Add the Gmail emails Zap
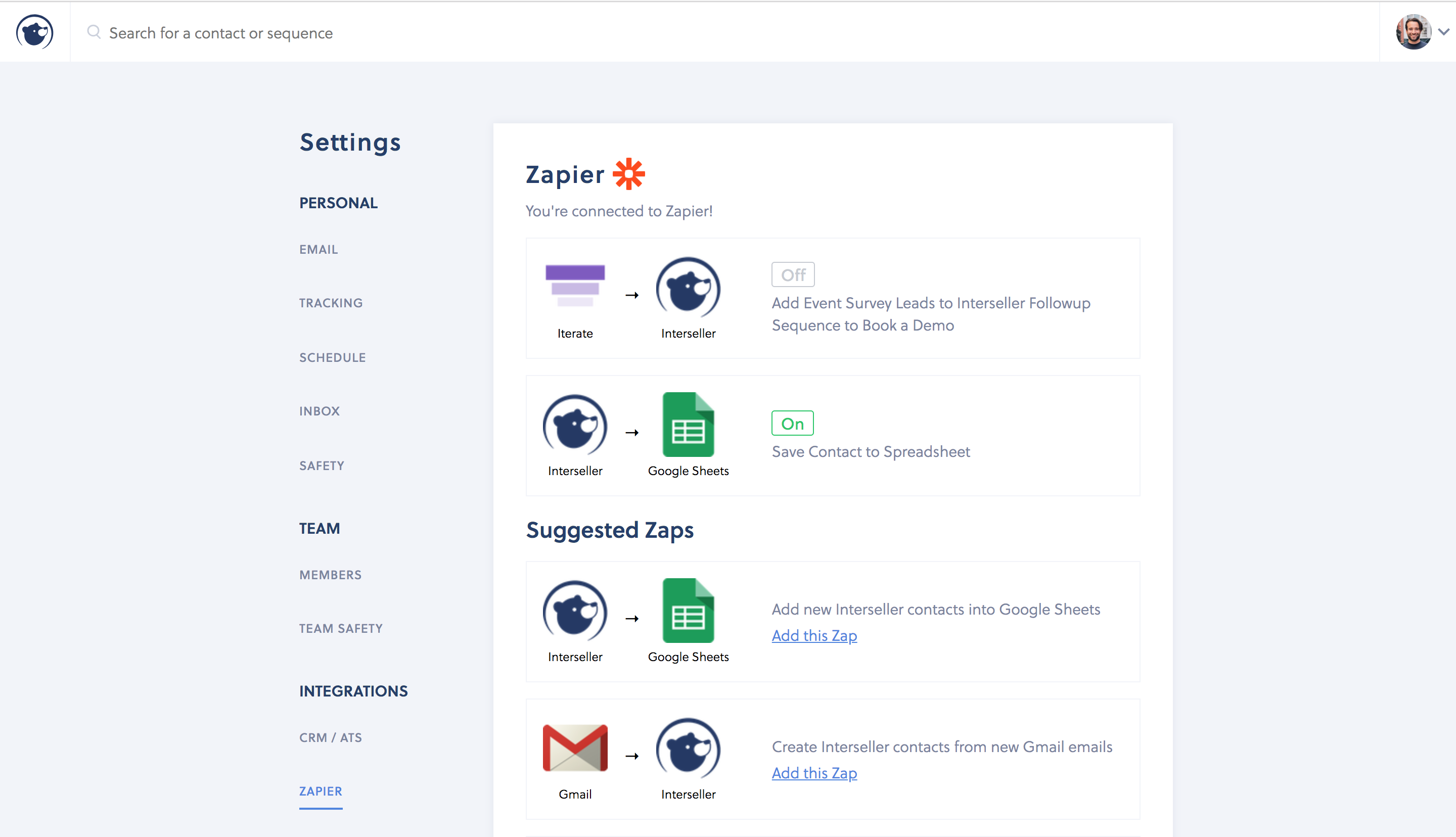 pos(814,773)
